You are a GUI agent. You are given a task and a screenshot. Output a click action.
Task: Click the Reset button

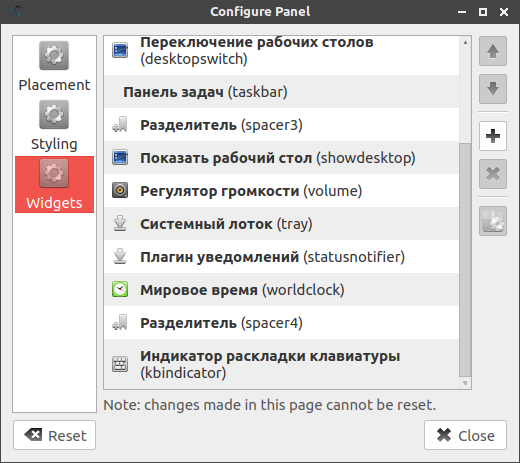[x=55, y=435]
